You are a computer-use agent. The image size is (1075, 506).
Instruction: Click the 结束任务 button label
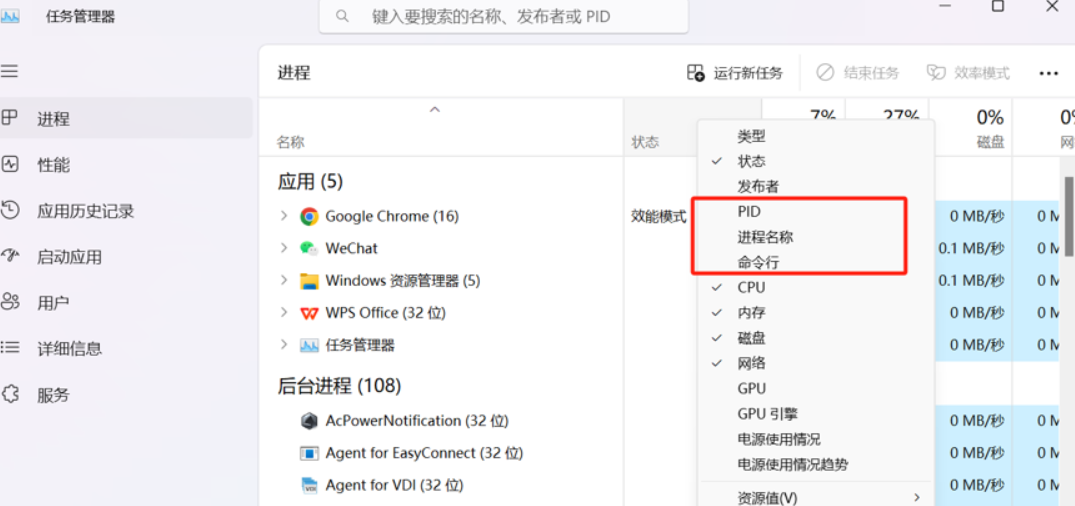tap(871, 73)
